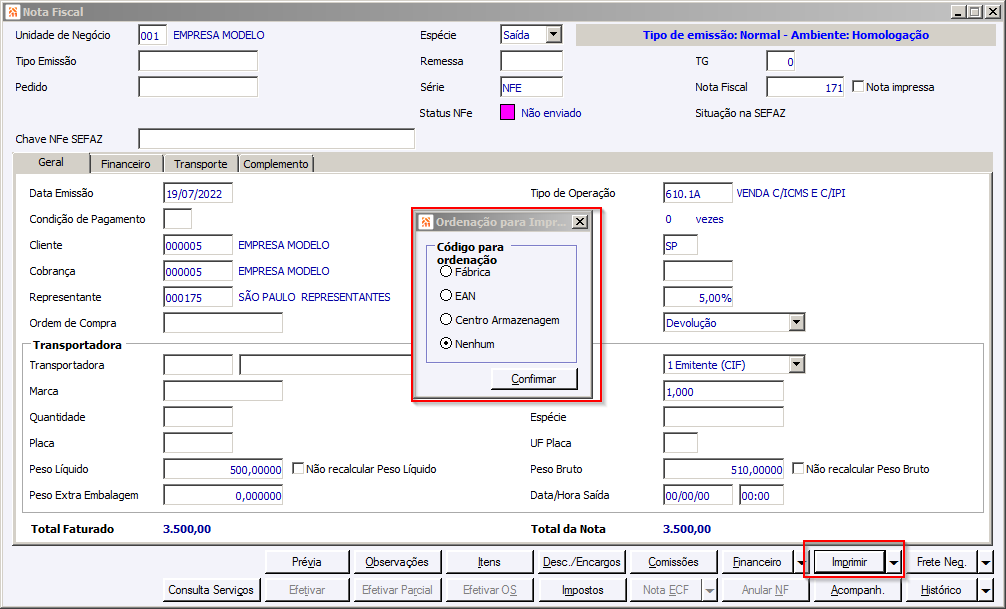Click the Acompanh. button
Screen dimensions: 1006x609
(x=858, y=590)
